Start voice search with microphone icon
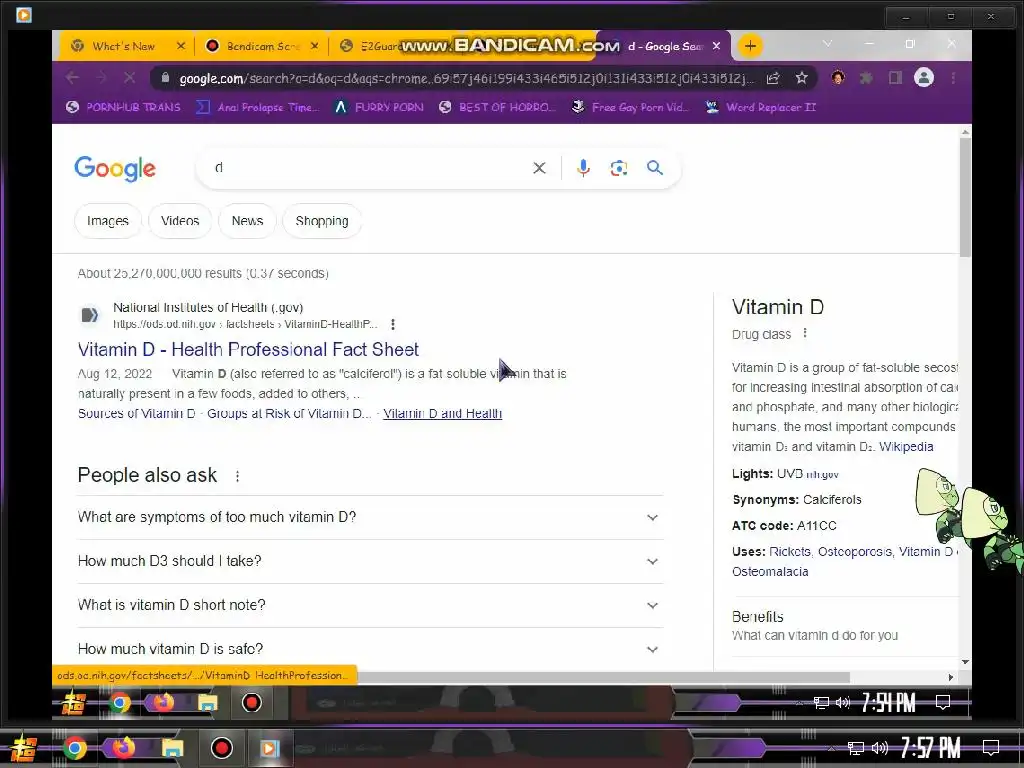The width and height of the screenshot is (1024, 768). [x=583, y=168]
